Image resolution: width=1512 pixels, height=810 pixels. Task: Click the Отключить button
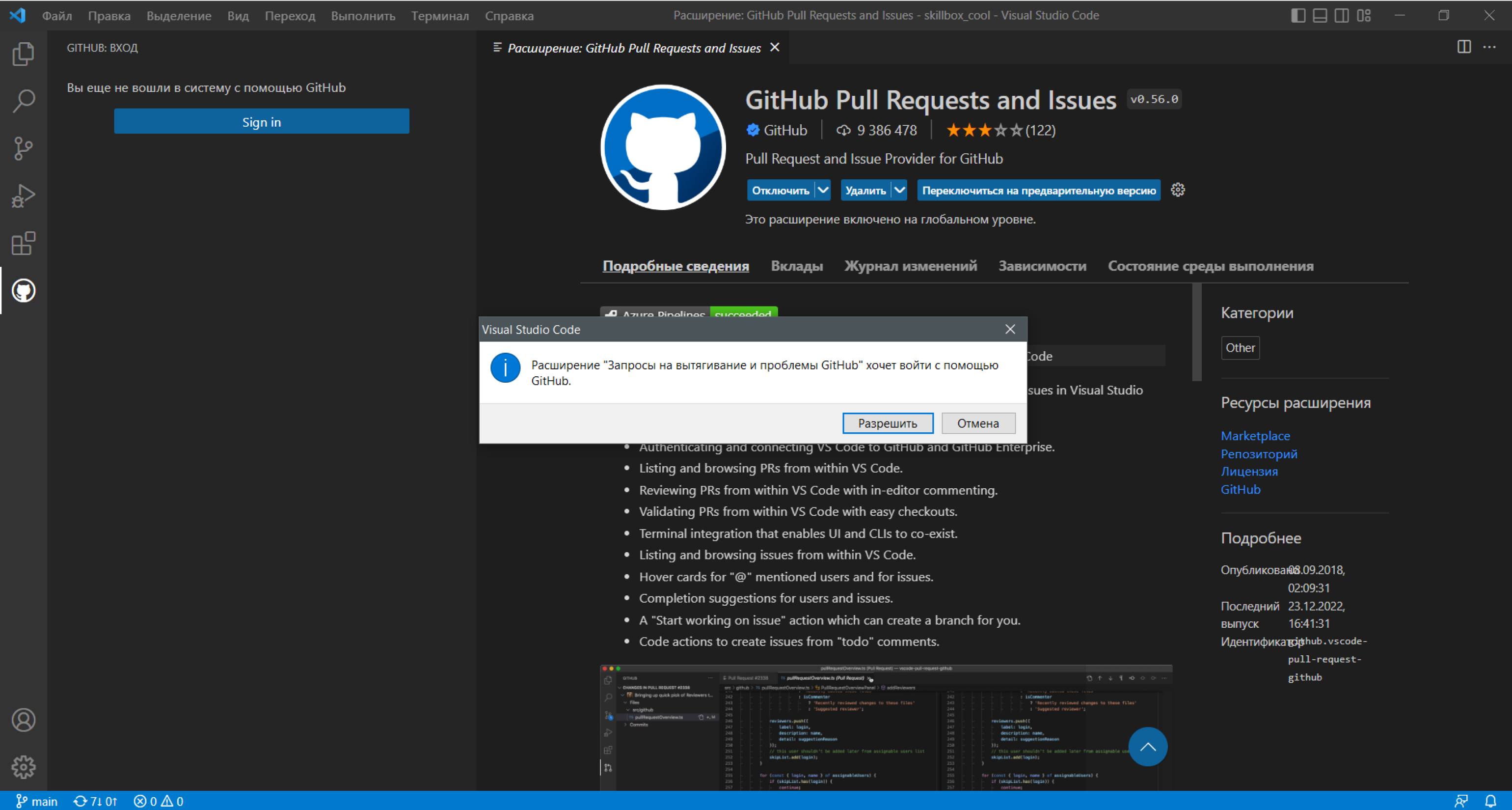point(781,190)
